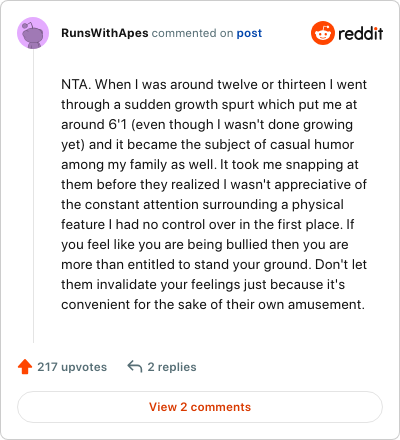
Task: Upvote the comment with orange arrow
Action: [x=25, y=367]
